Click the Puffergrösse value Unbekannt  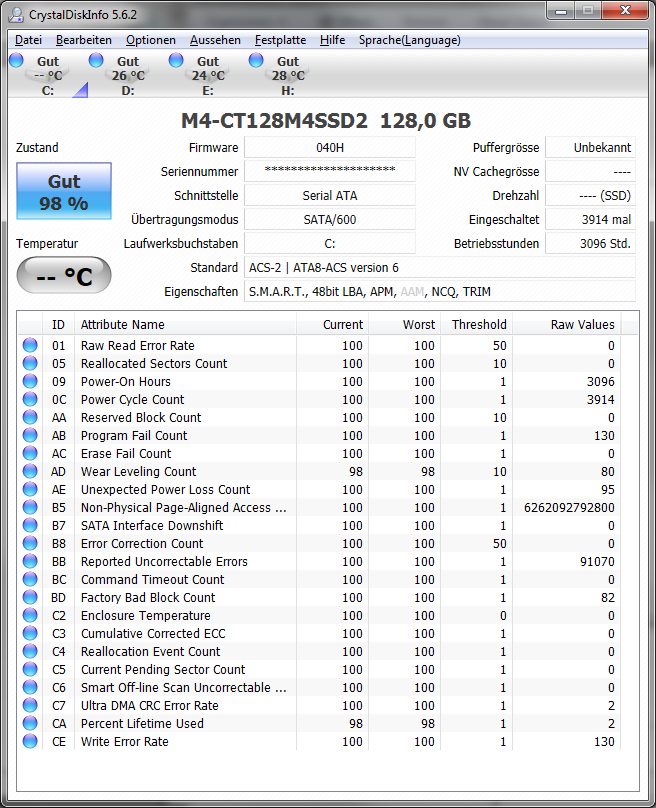point(591,148)
